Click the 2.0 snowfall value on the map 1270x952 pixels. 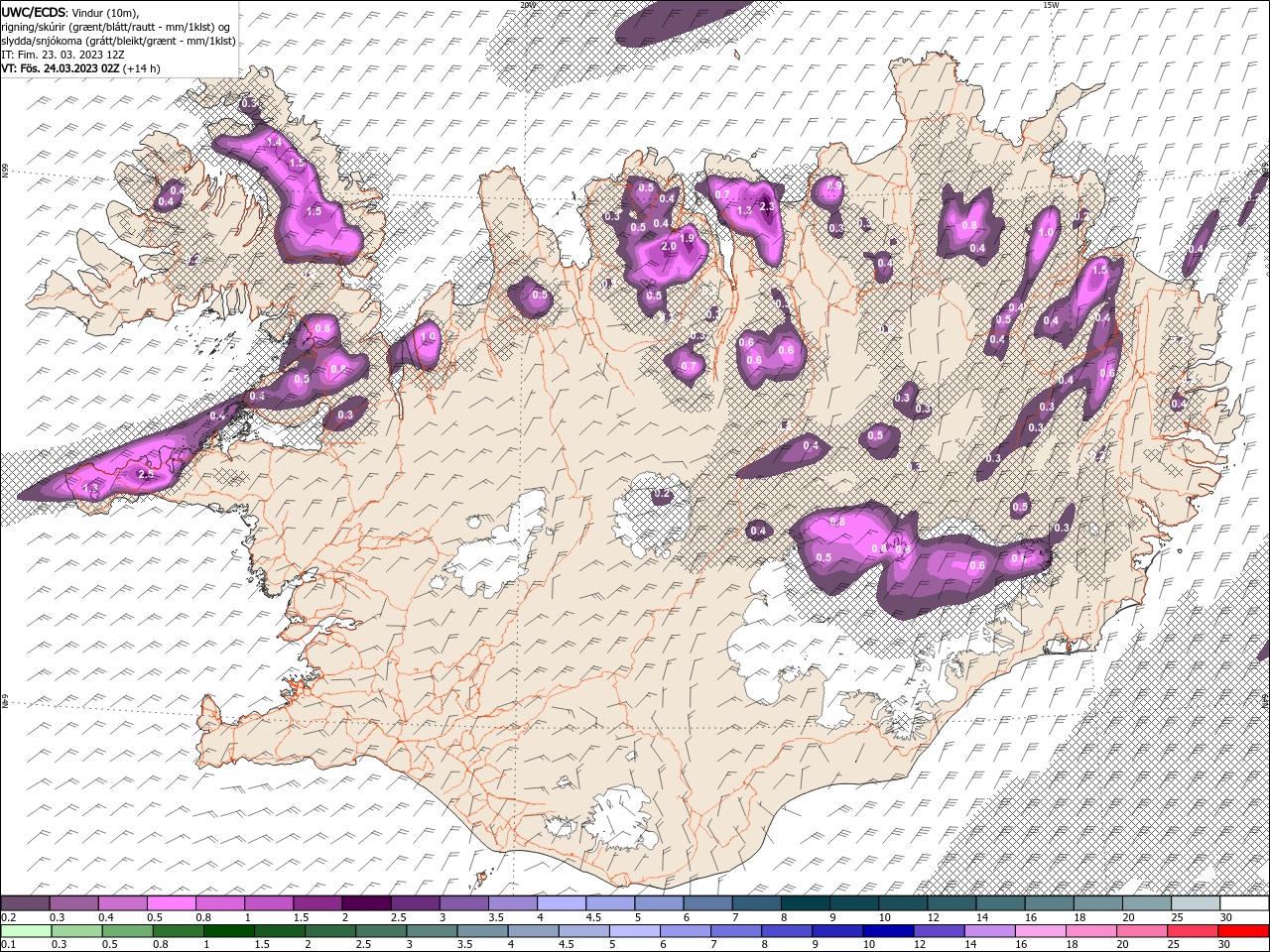pyautogui.click(x=669, y=246)
